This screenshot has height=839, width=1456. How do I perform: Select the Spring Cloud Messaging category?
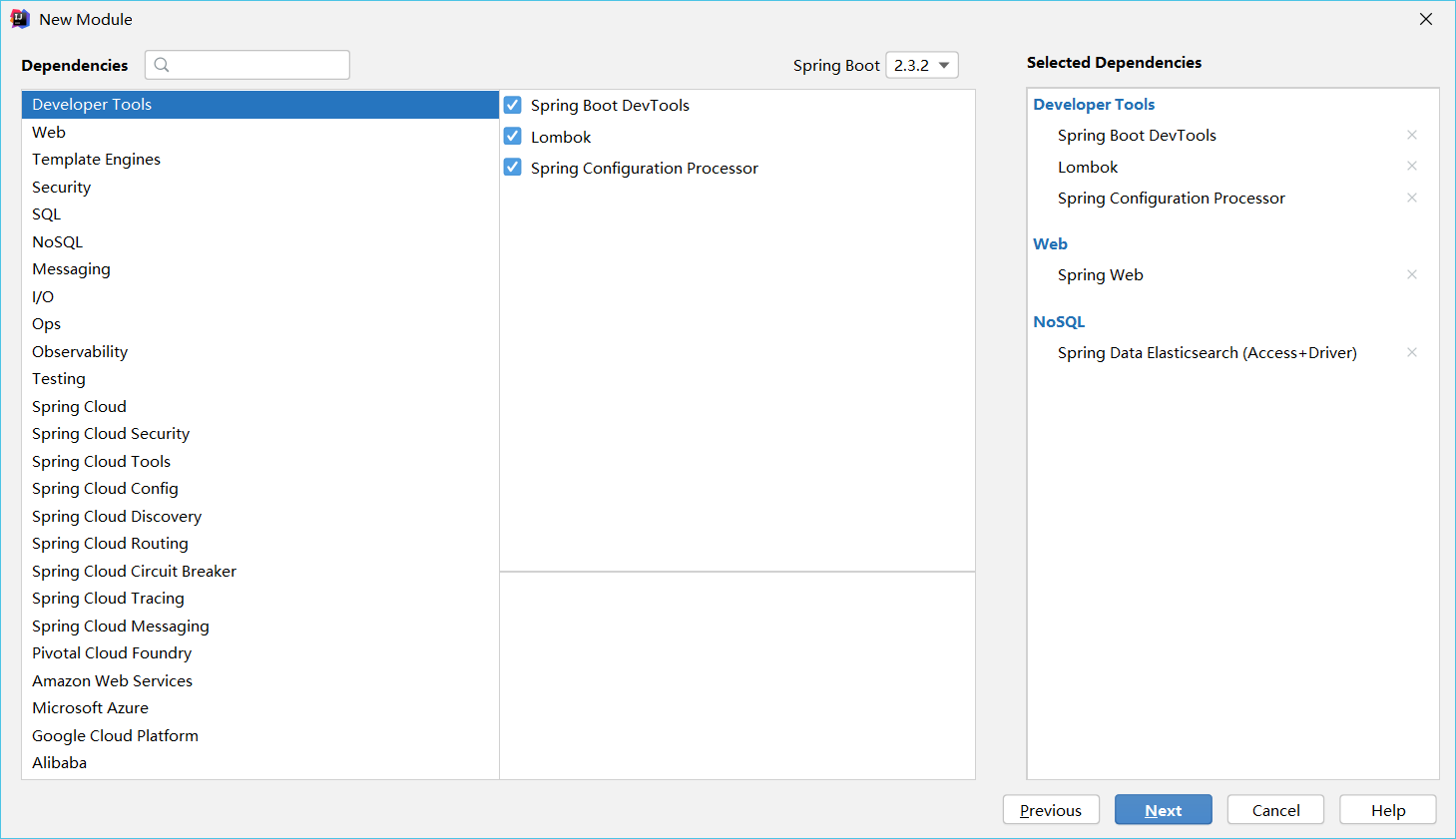point(260,626)
